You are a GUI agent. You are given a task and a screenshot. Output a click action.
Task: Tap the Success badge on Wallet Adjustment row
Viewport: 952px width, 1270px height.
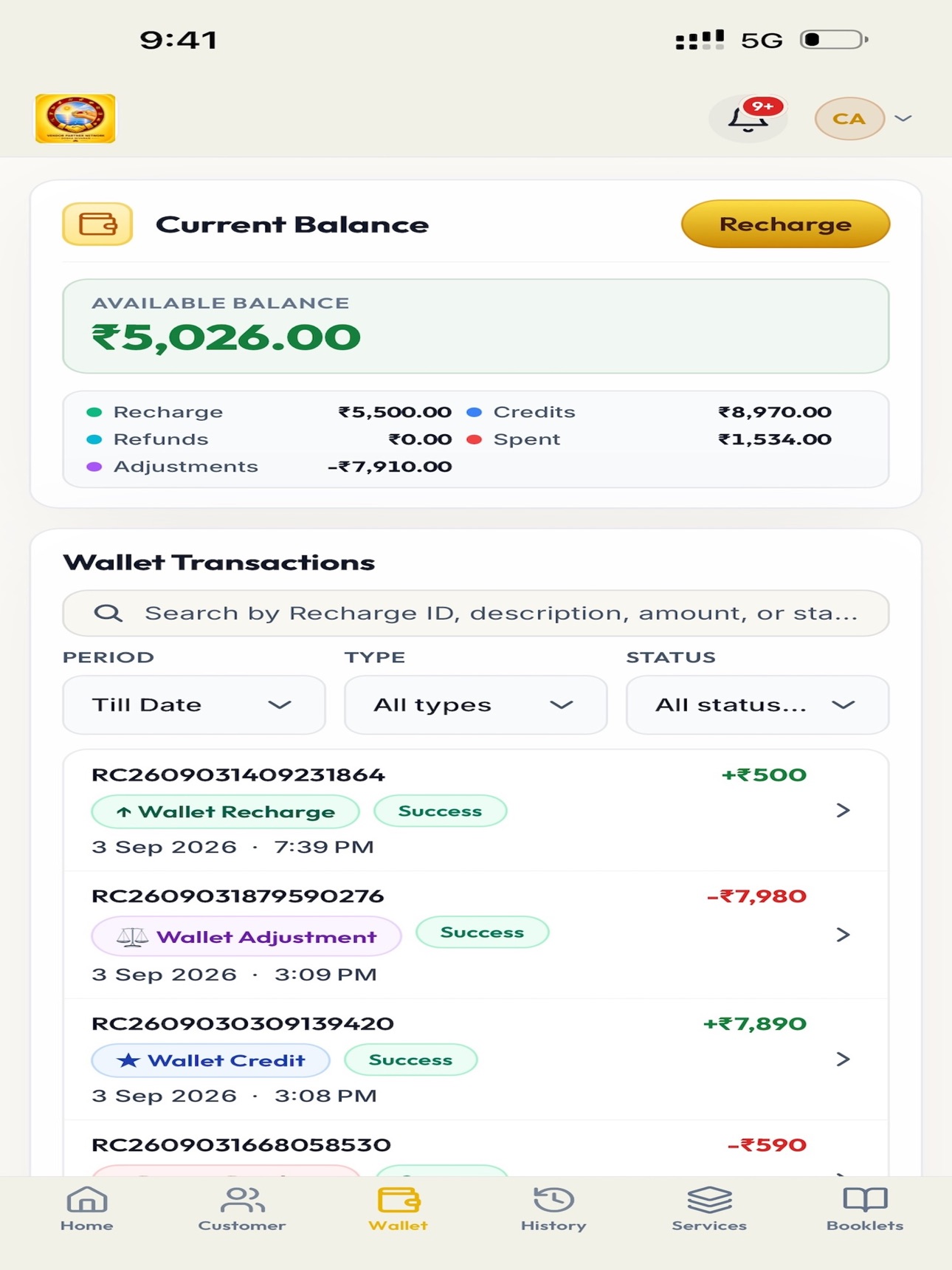(483, 933)
